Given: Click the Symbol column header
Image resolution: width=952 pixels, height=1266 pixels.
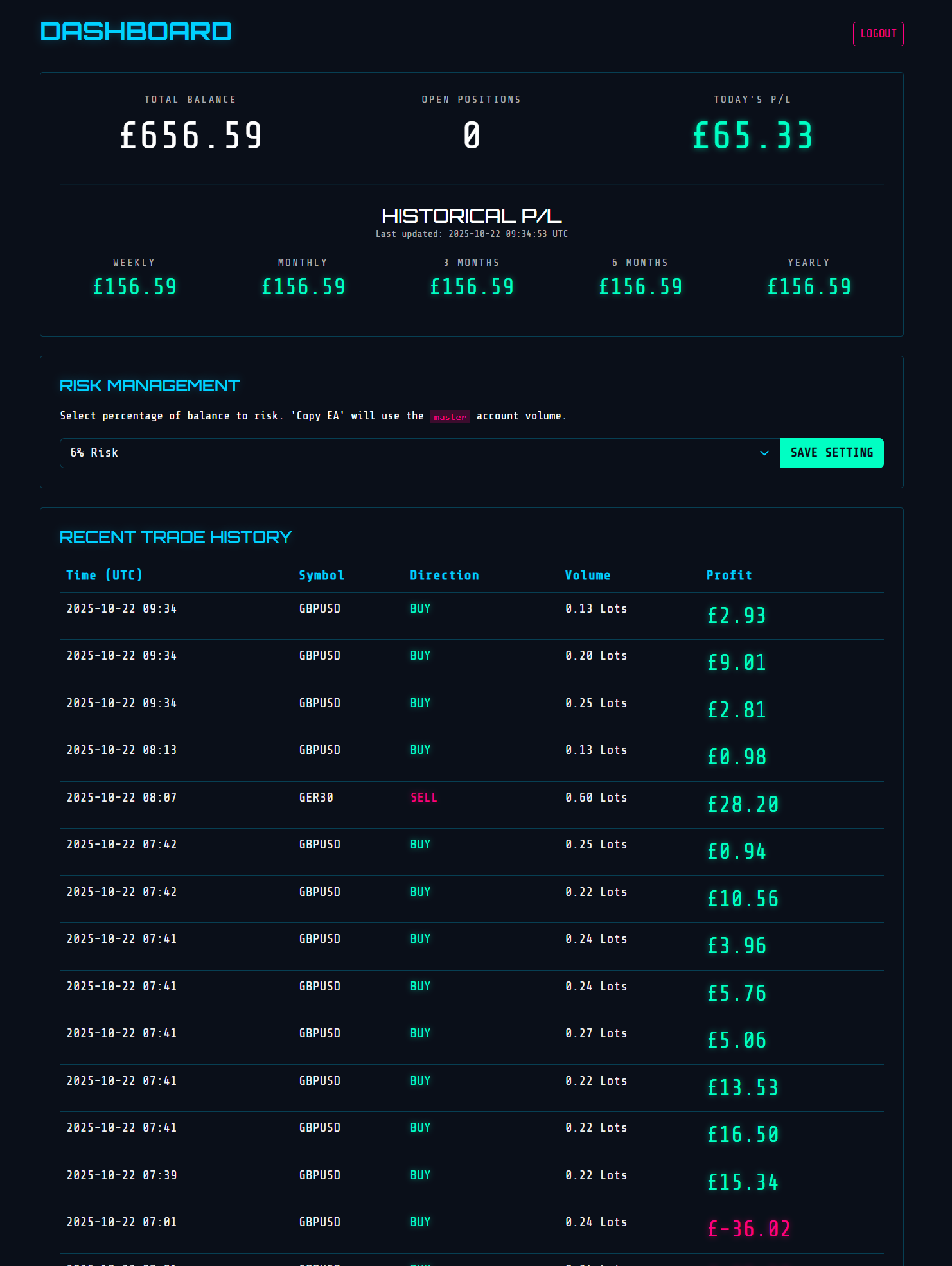Looking at the screenshot, I should coord(321,575).
